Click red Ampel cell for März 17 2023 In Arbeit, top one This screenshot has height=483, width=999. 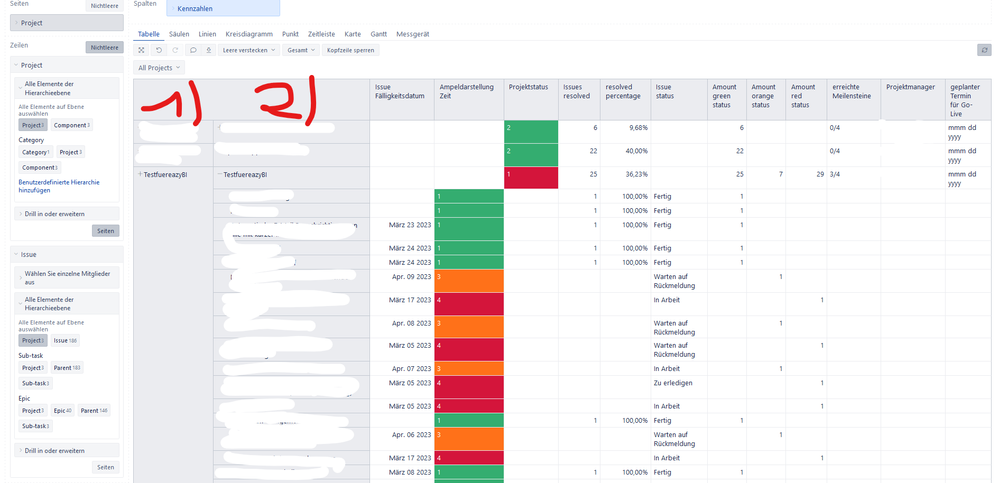point(469,304)
